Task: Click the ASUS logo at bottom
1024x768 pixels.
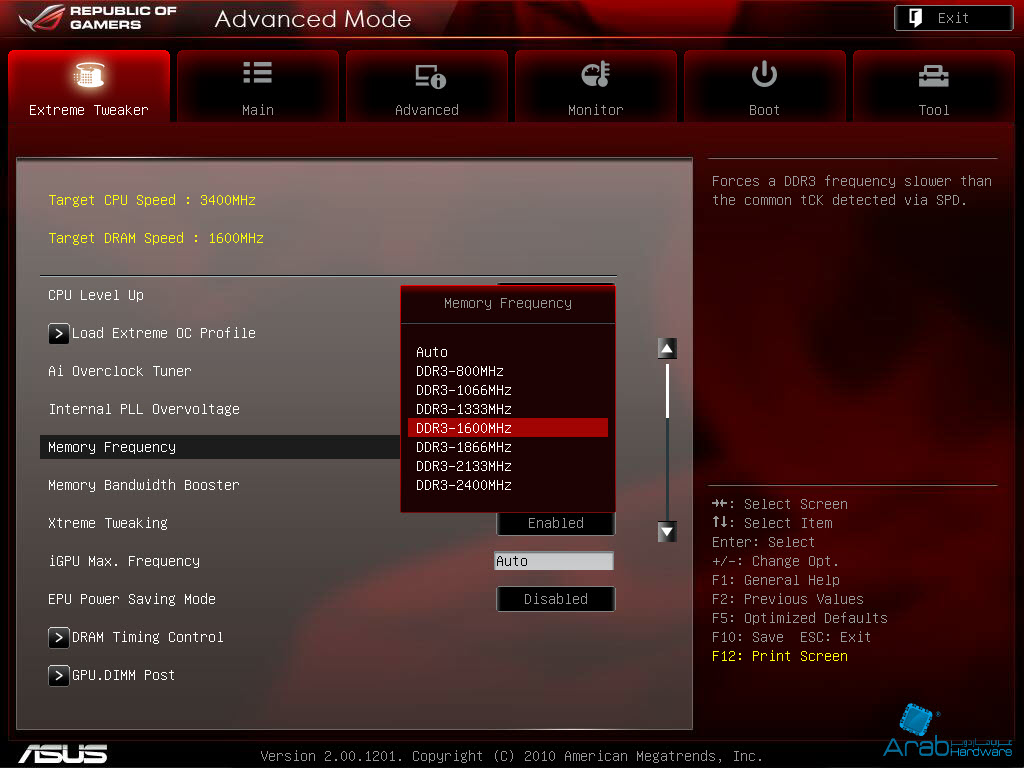Action: coord(63,754)
